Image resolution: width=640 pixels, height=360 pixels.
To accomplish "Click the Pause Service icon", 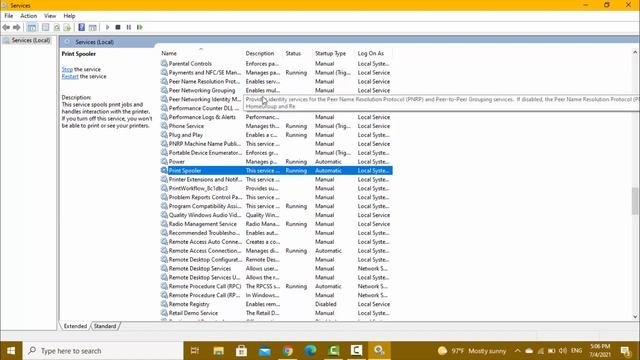I will (129, 27).
